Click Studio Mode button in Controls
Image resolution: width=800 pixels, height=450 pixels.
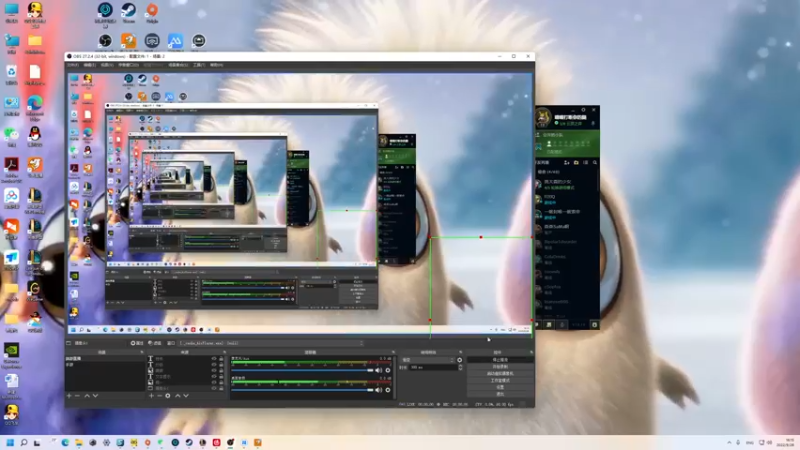coord(500,381)
